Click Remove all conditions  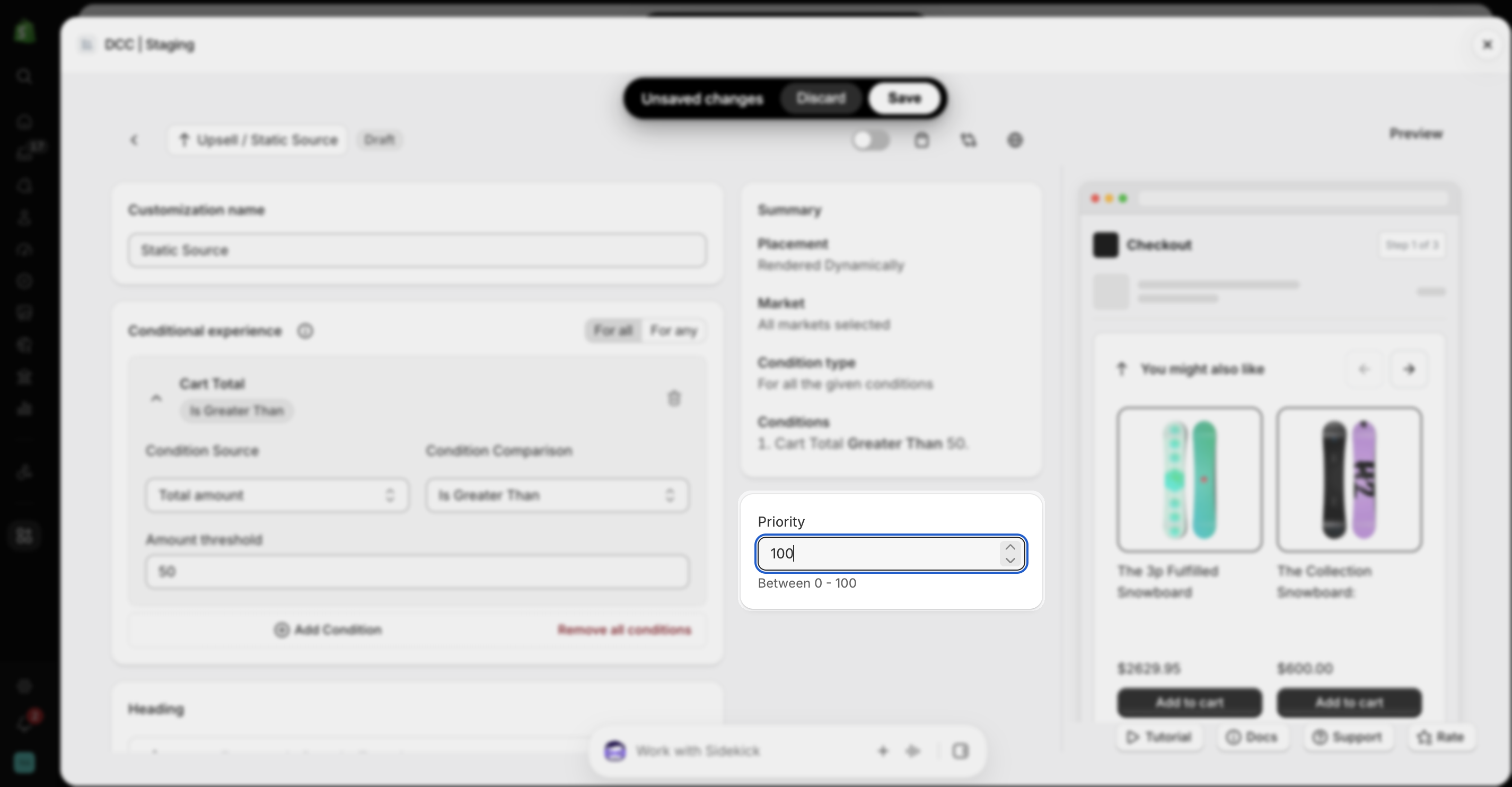(x=625, y=629)
